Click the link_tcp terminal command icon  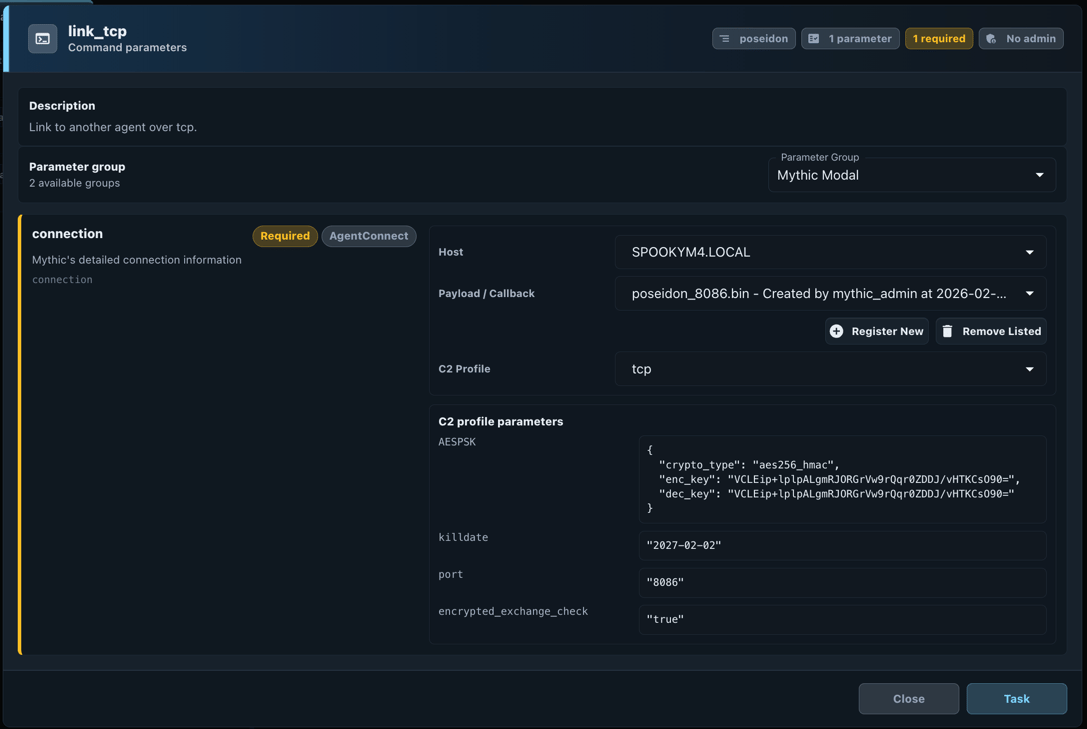42,39
